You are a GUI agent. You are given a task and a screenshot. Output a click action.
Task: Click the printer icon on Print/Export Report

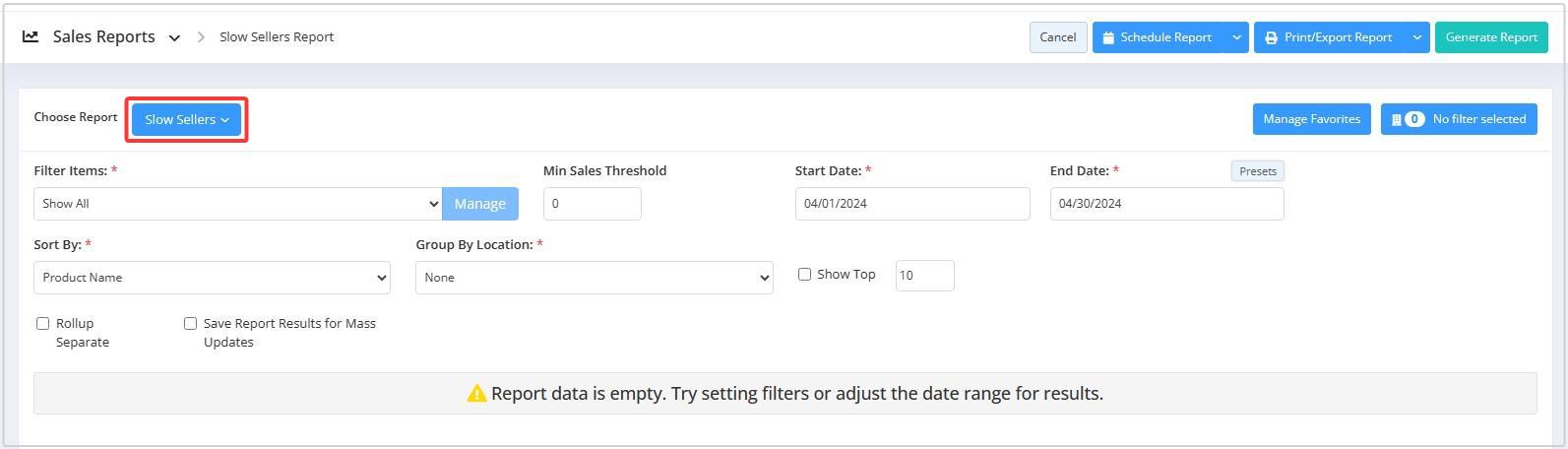1271,37
